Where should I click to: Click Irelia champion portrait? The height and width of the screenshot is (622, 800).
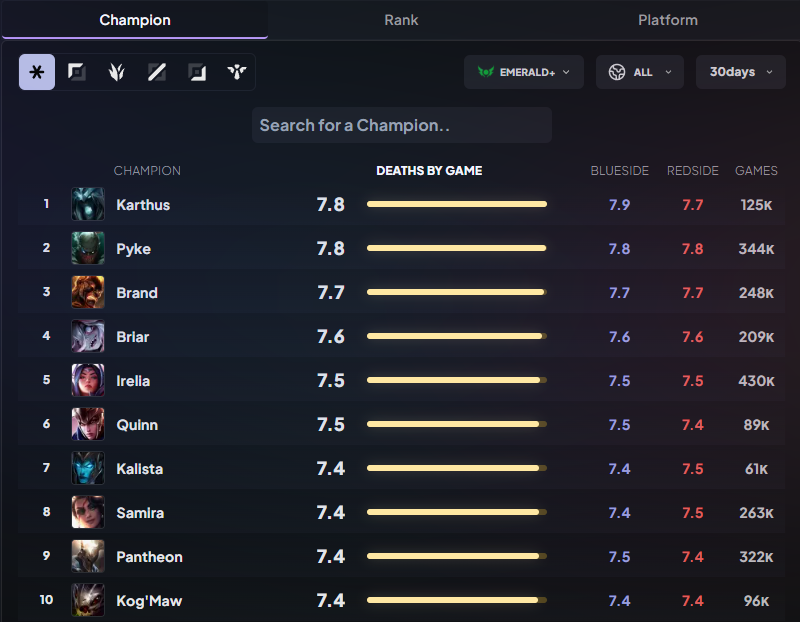point(88,380)
